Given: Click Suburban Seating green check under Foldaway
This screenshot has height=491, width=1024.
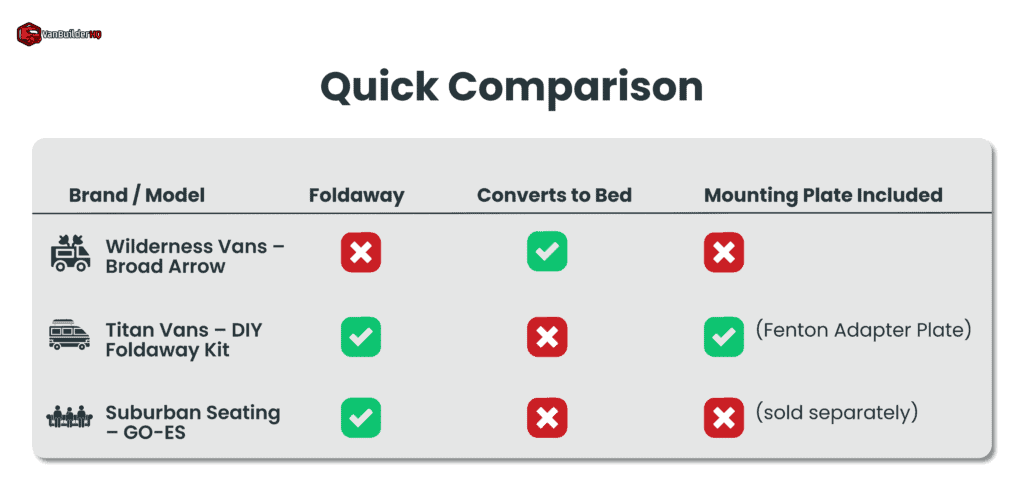Looking at the screenshot, I should [x=360, y=418].
